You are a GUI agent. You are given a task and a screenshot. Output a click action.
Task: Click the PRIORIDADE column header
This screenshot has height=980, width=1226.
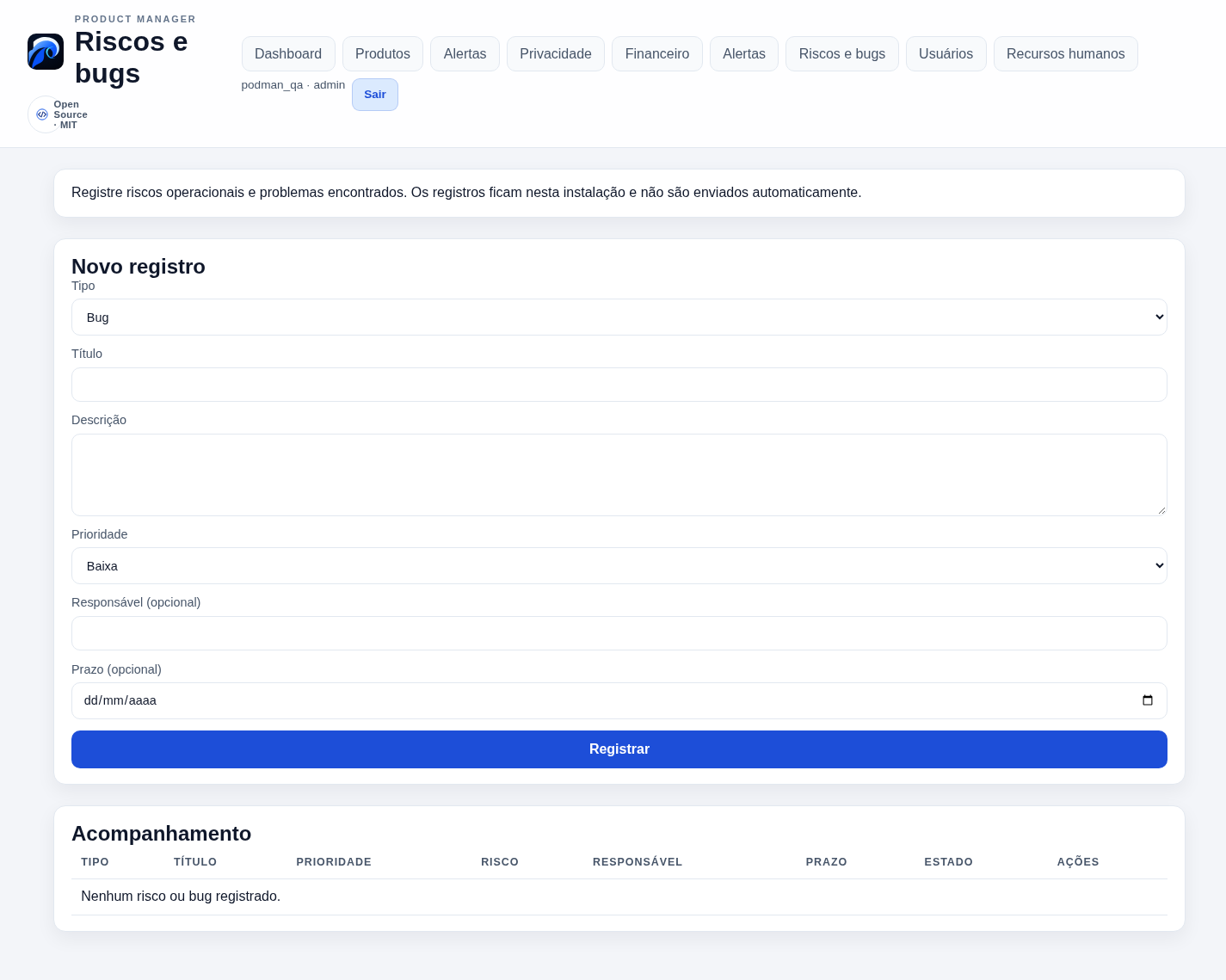coord(334,862)
